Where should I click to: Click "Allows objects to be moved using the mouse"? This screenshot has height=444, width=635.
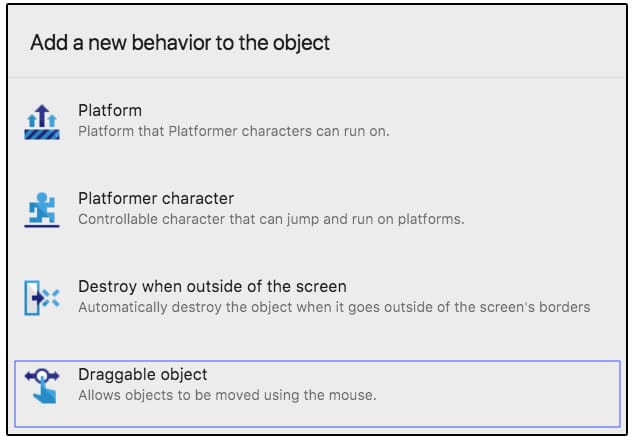227,395
